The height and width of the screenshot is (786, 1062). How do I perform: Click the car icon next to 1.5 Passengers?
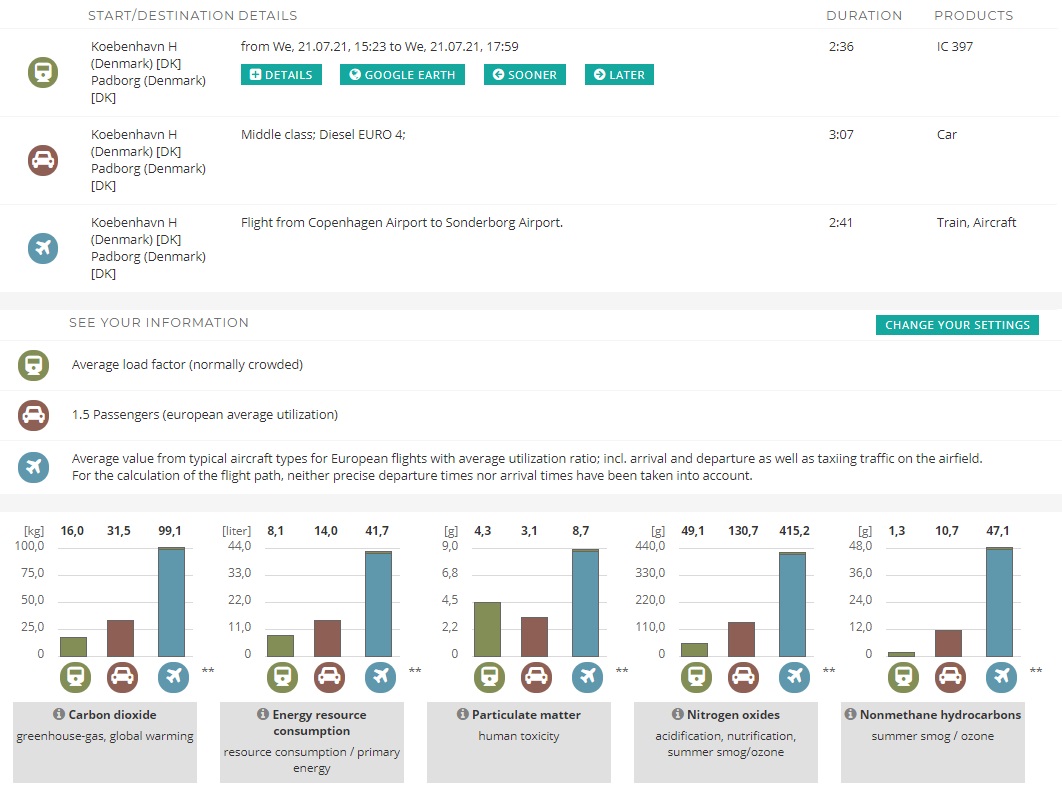[x=33, y=415]
